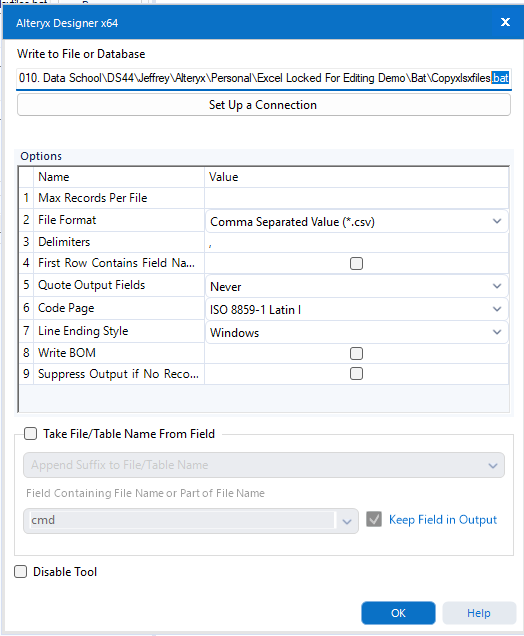
Task: Confirm with the OK button
Action: [398, 613]
